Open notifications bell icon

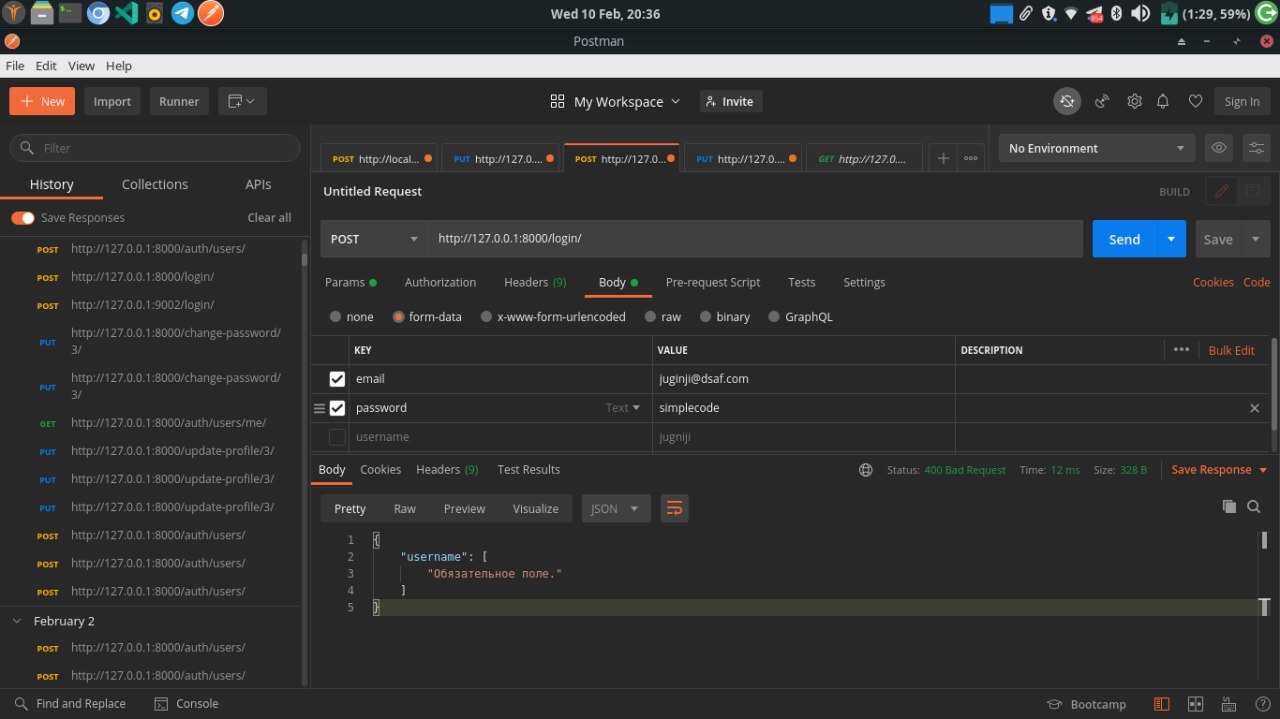coord(1163,101)
